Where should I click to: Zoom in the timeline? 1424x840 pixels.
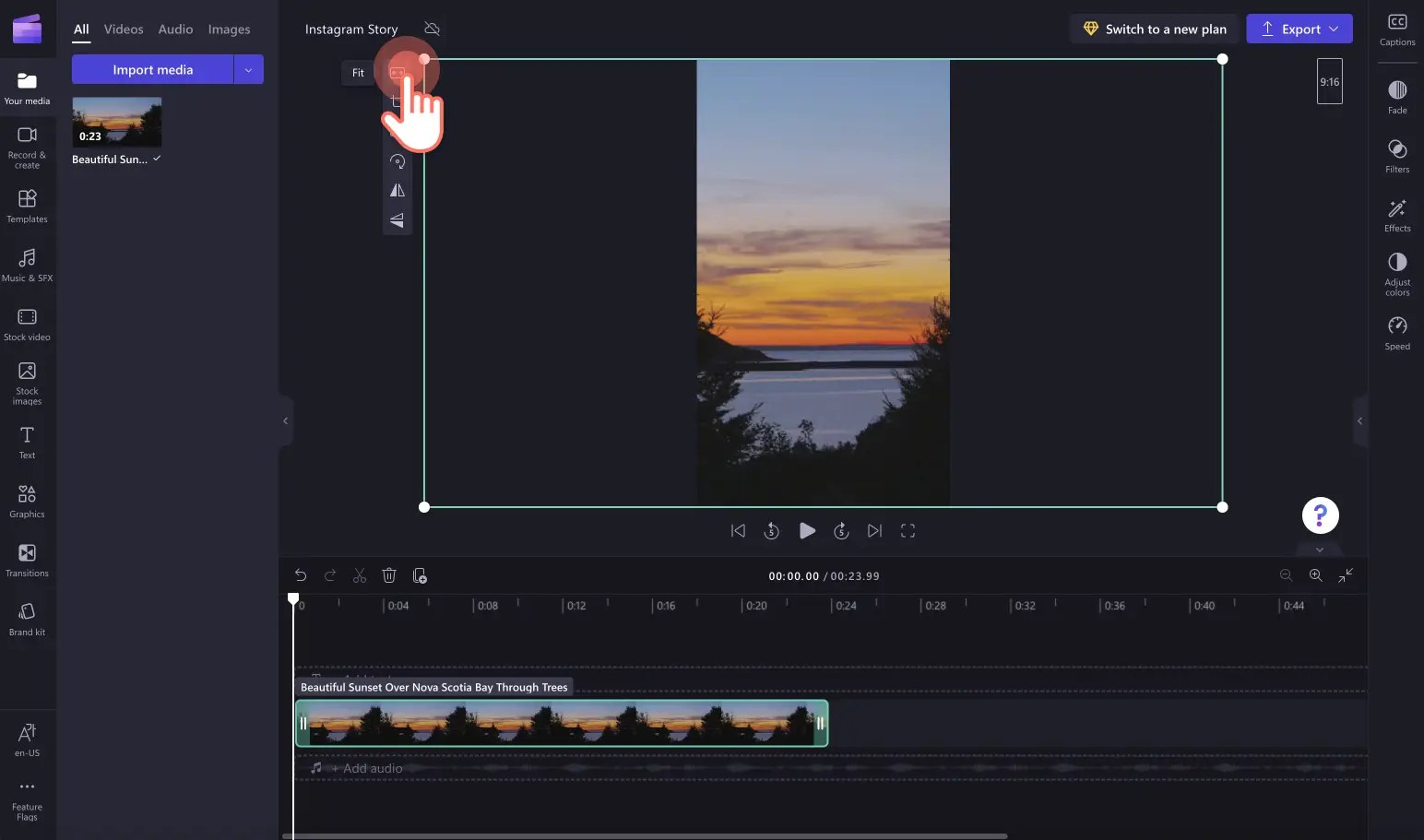pos(1316,575)
